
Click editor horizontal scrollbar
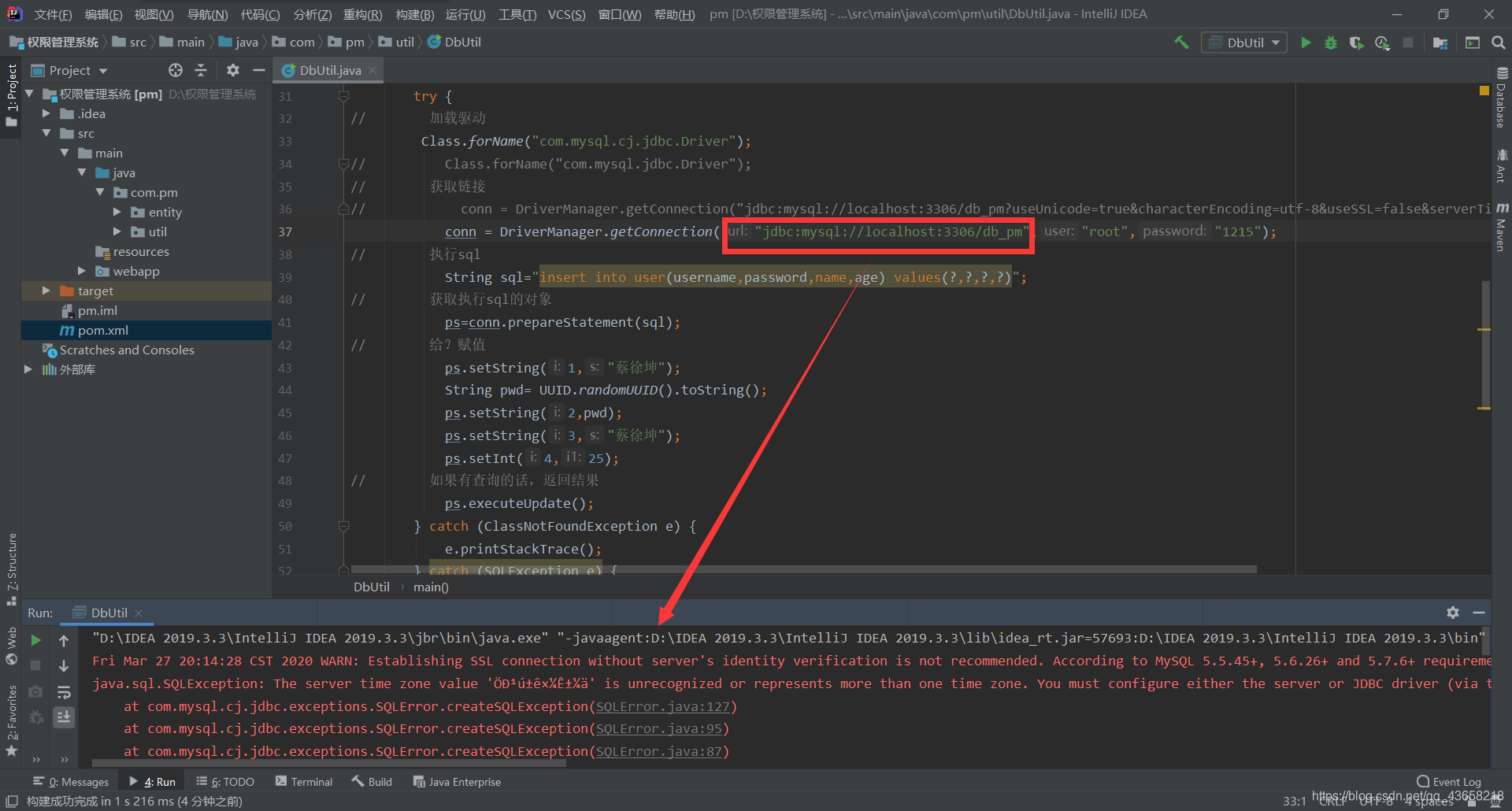click(803, 568)
